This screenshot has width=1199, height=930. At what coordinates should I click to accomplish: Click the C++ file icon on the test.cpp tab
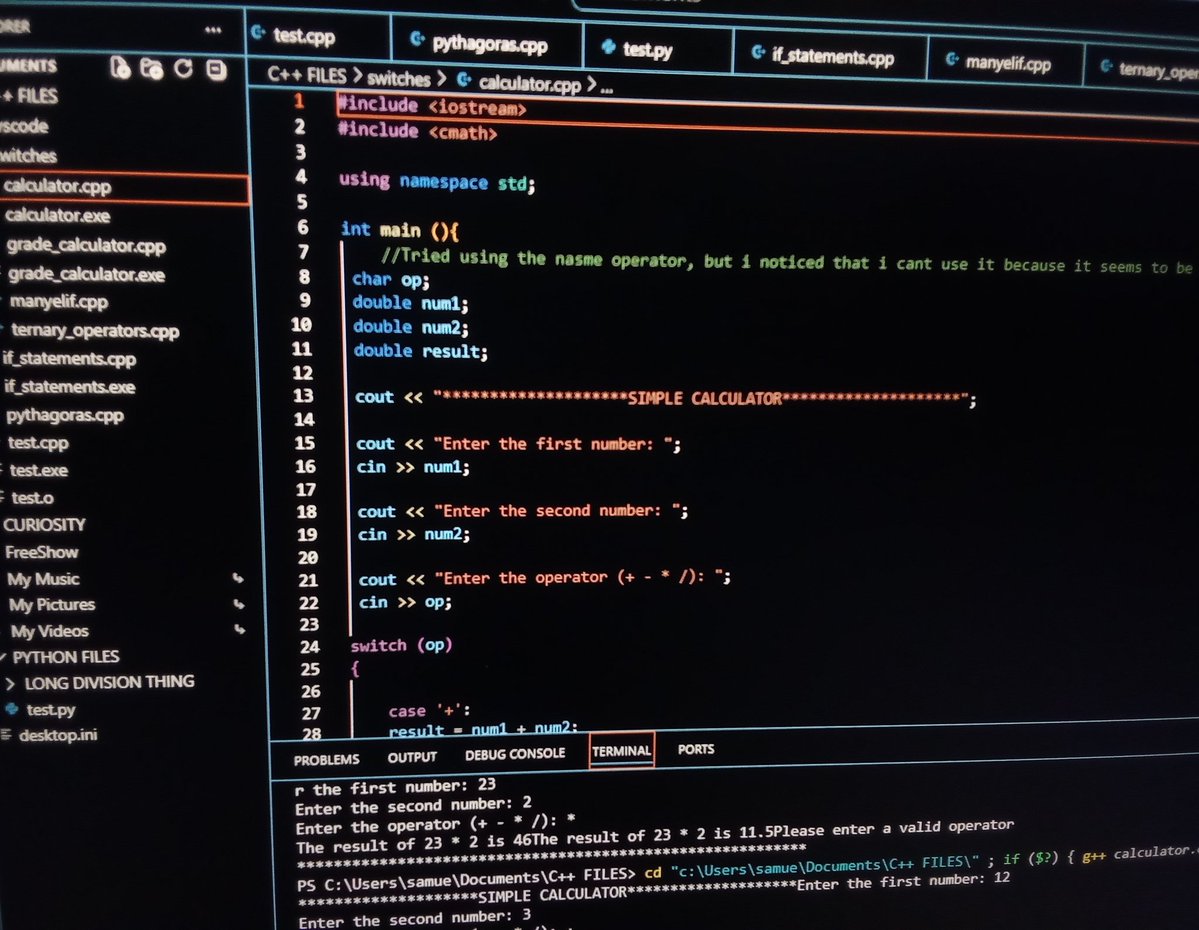[x=258, y=33]
